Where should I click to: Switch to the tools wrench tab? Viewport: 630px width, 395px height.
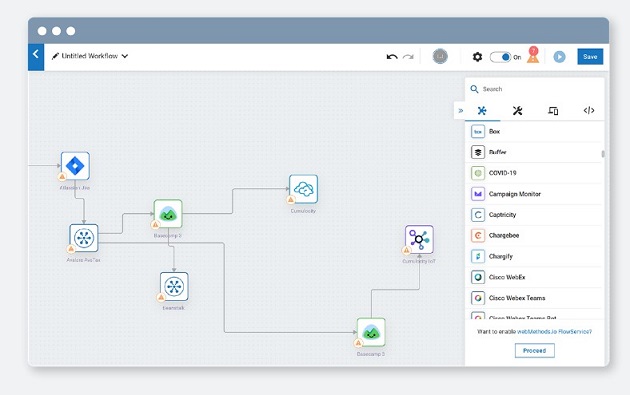[x=518, y=111]
